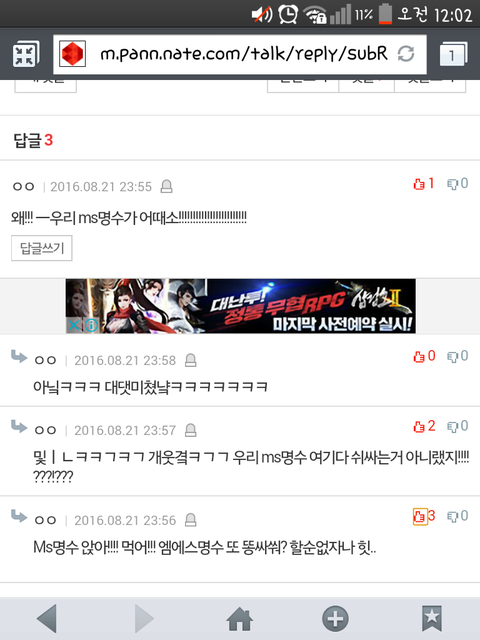Open the browser home page icon
480x640 pixels.
(240, 619)
